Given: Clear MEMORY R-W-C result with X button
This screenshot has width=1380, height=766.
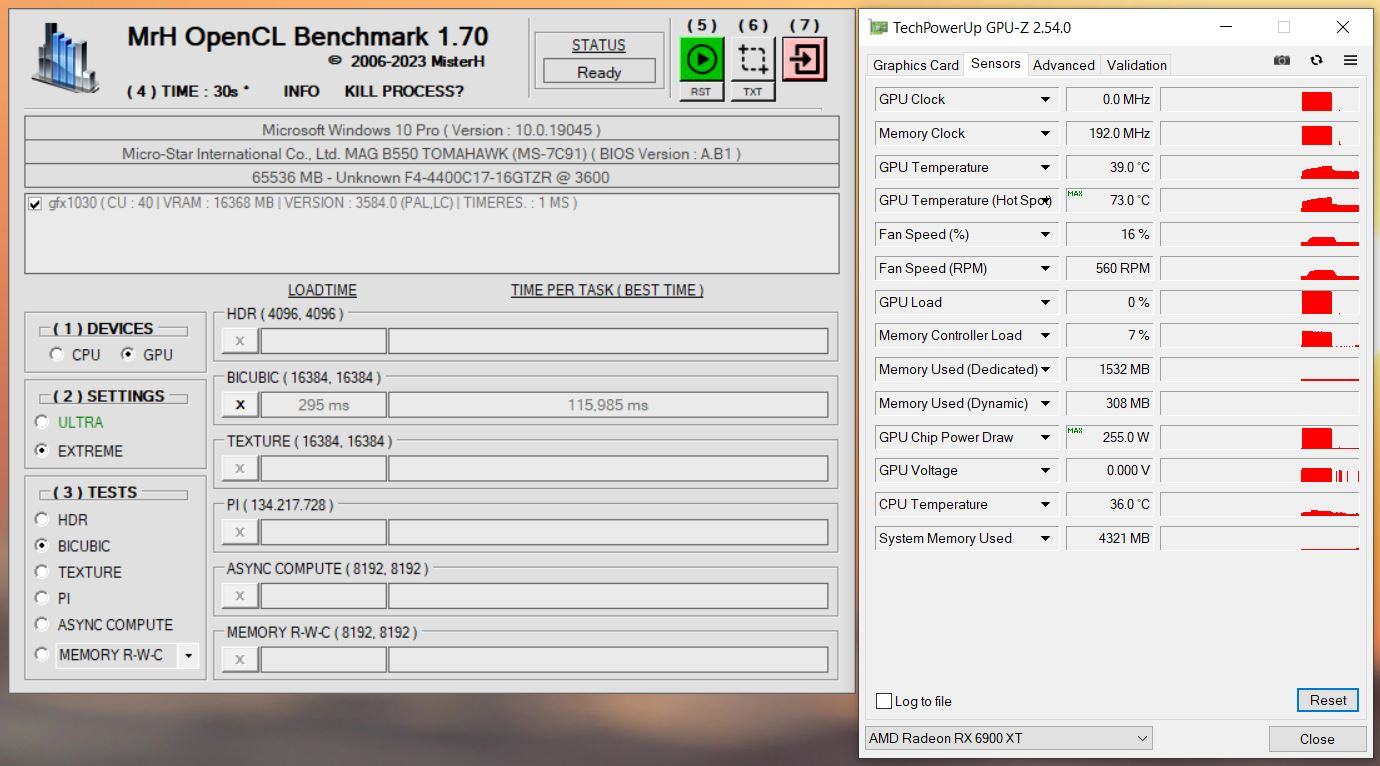Looking at the screenshot, I should (240, 659).
